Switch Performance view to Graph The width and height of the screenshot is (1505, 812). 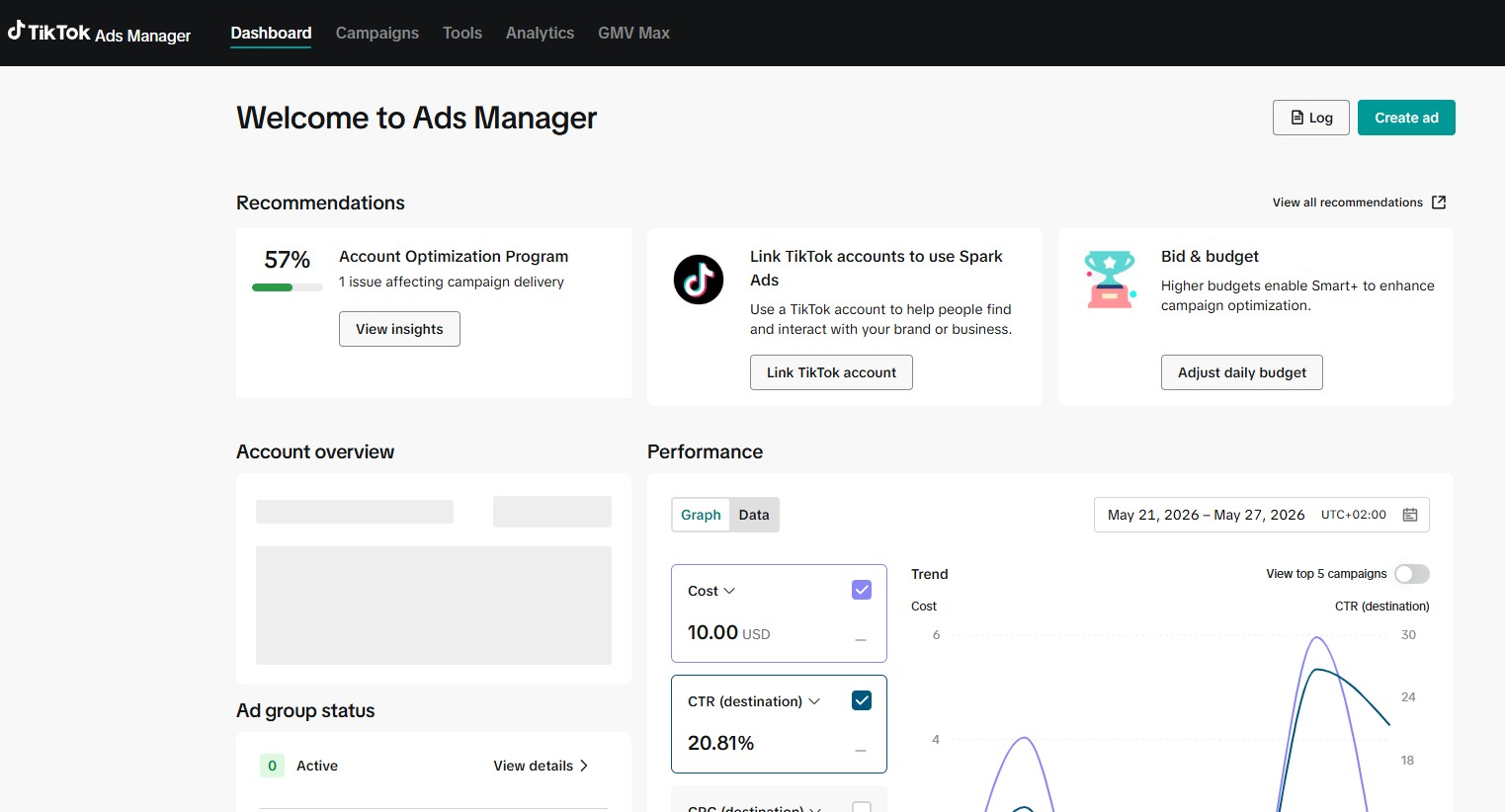(x=701, y=515)
